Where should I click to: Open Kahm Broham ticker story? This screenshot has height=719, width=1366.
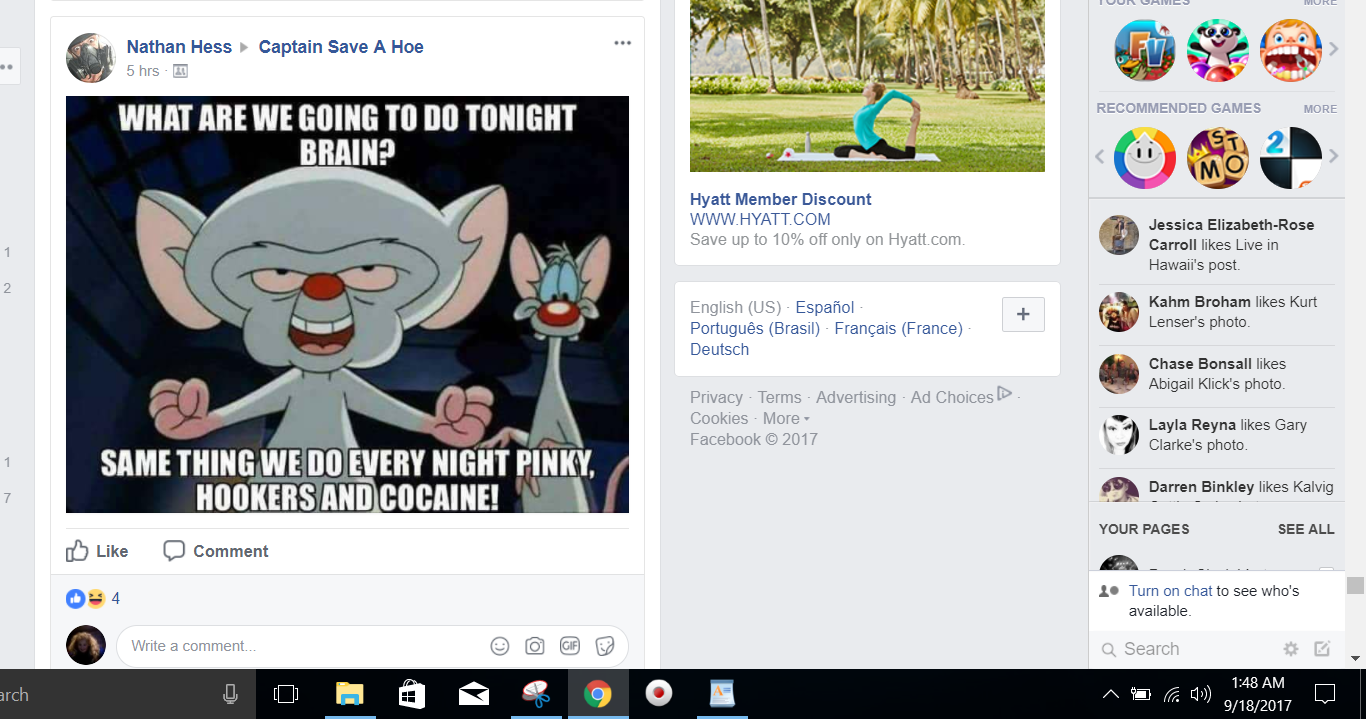pyautogui.click(x=1217, y=312)
